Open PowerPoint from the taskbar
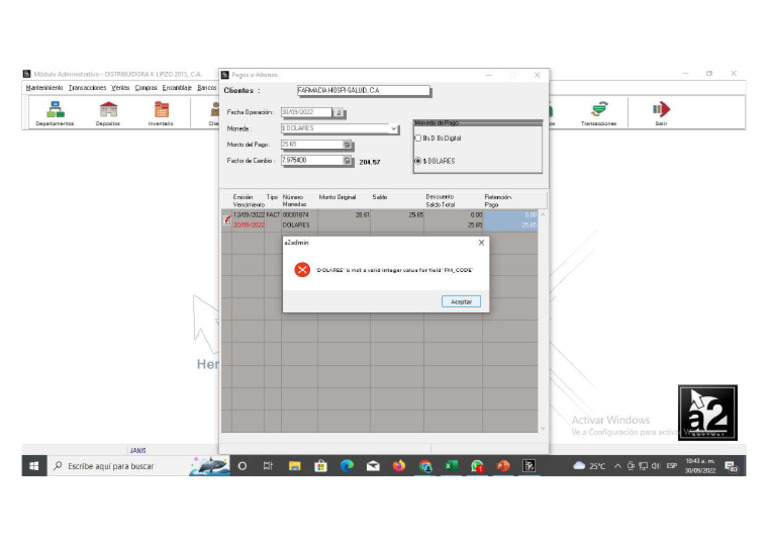Image resolution: width=768 pixels, height=543 pixels. click(x=503, y=466)
